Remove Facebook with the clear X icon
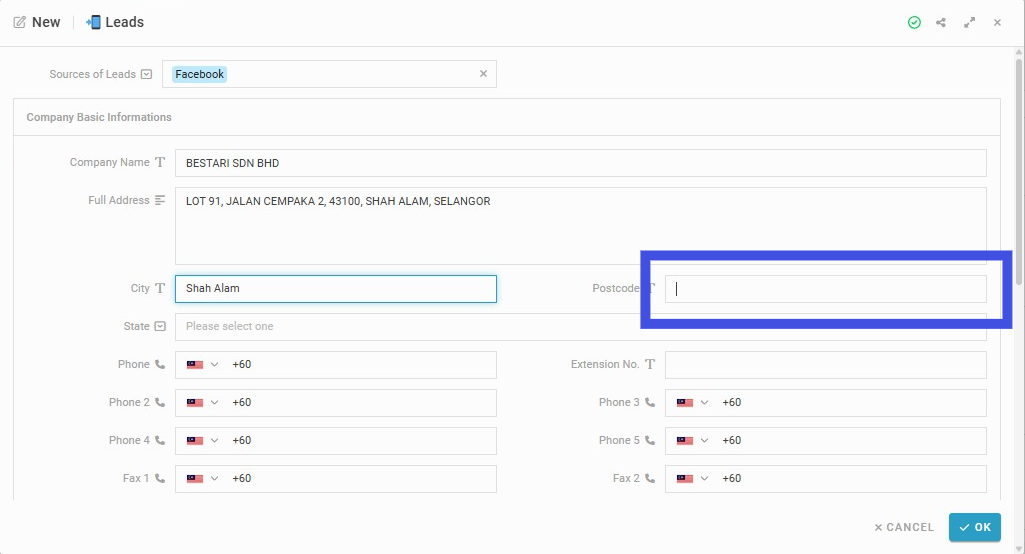Viewport: 1025px width, 554px height. [x=483, y=74]
